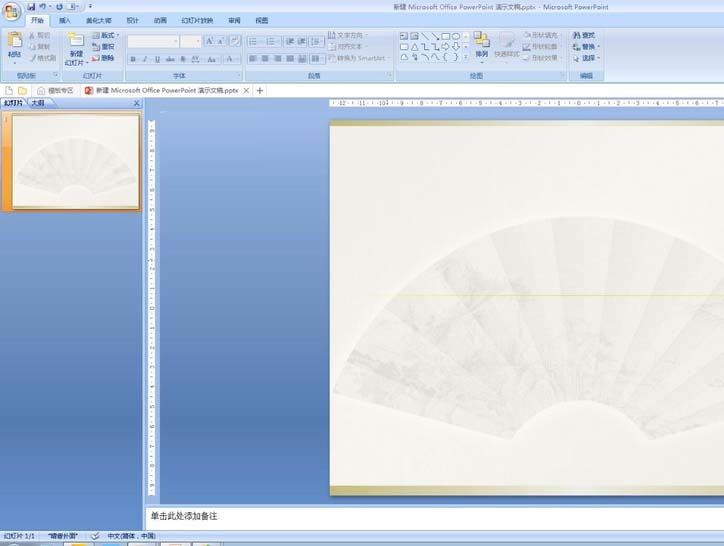
Task: Choose the isosceles triangle shape
Action: [x=415, y=47]
